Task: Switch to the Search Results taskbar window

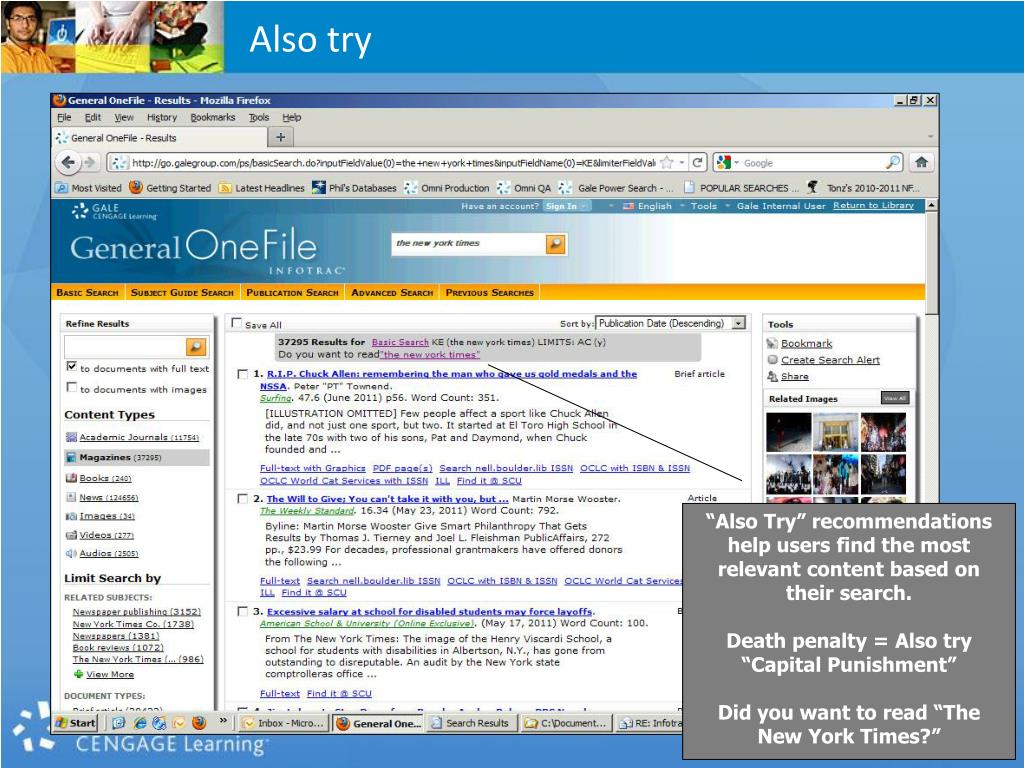Action: [x=470, y=723]
